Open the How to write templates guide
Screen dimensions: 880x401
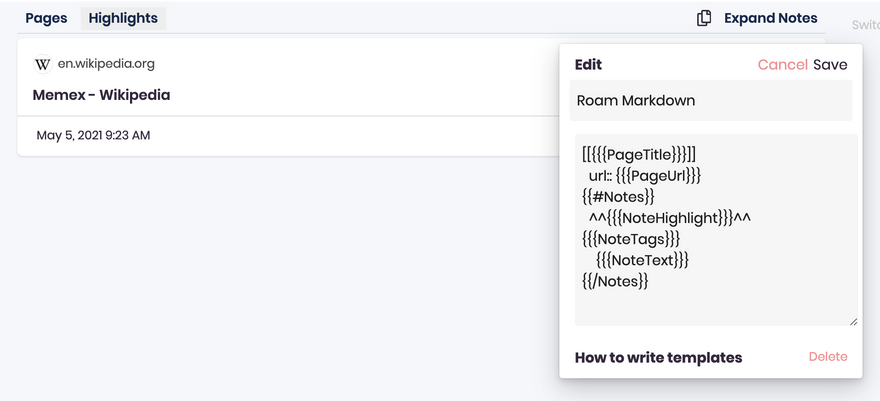(x=658, y=357)
